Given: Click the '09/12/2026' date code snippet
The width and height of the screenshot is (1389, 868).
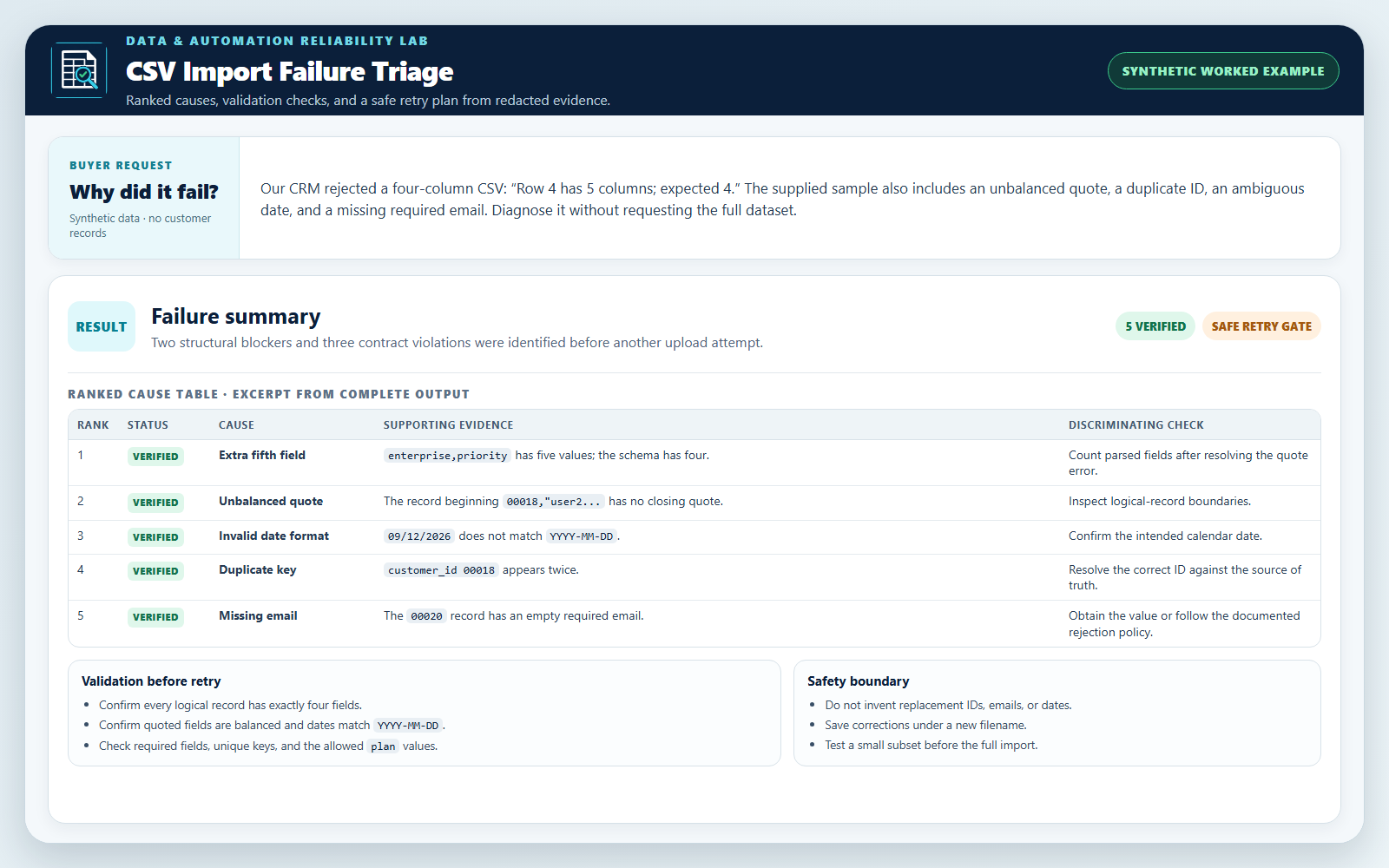Looking at the screenshot, I should pos(419,536).
